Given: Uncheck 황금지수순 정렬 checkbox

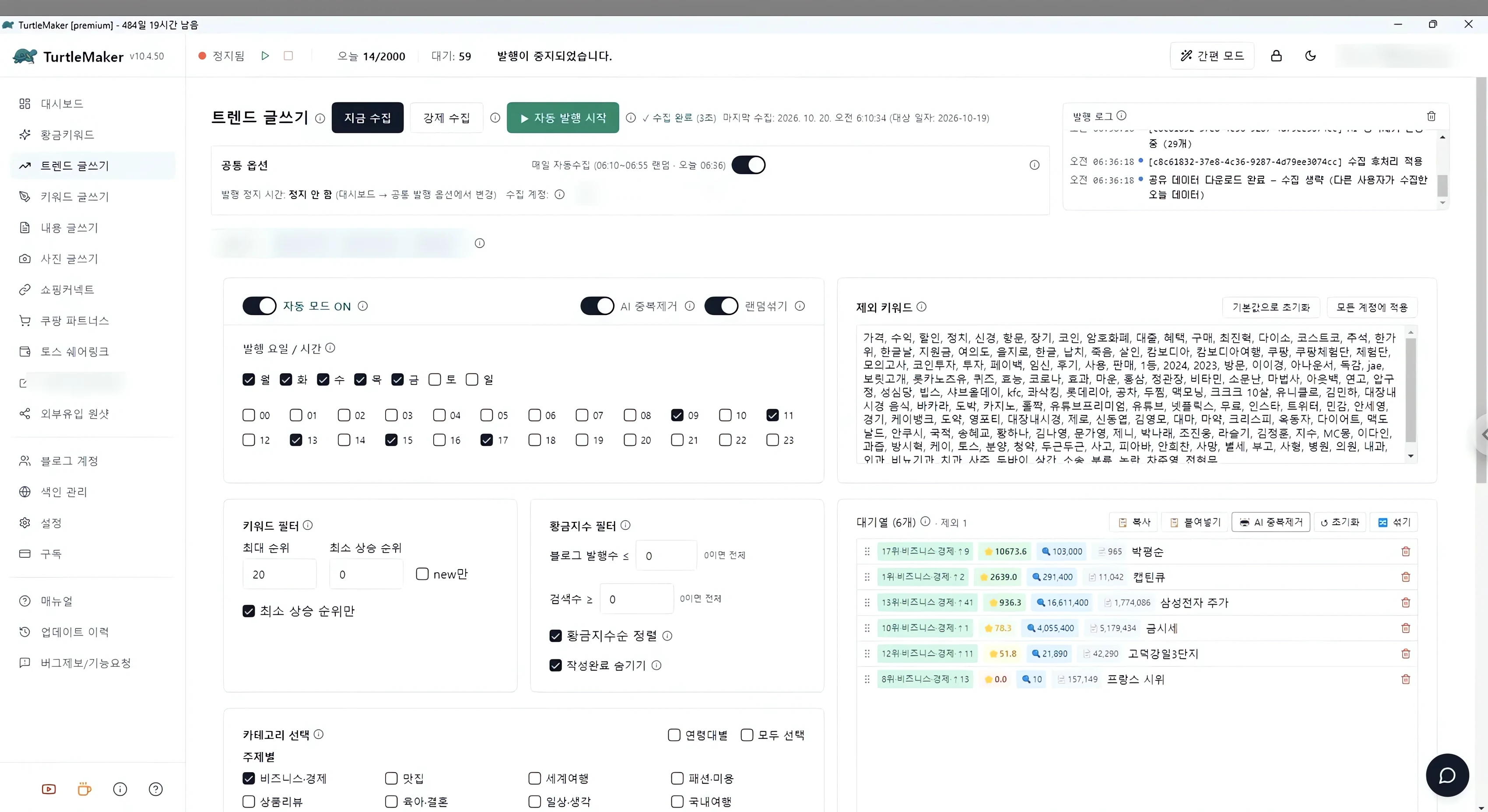Looking at the screenshot, I should tap(556, 636).
